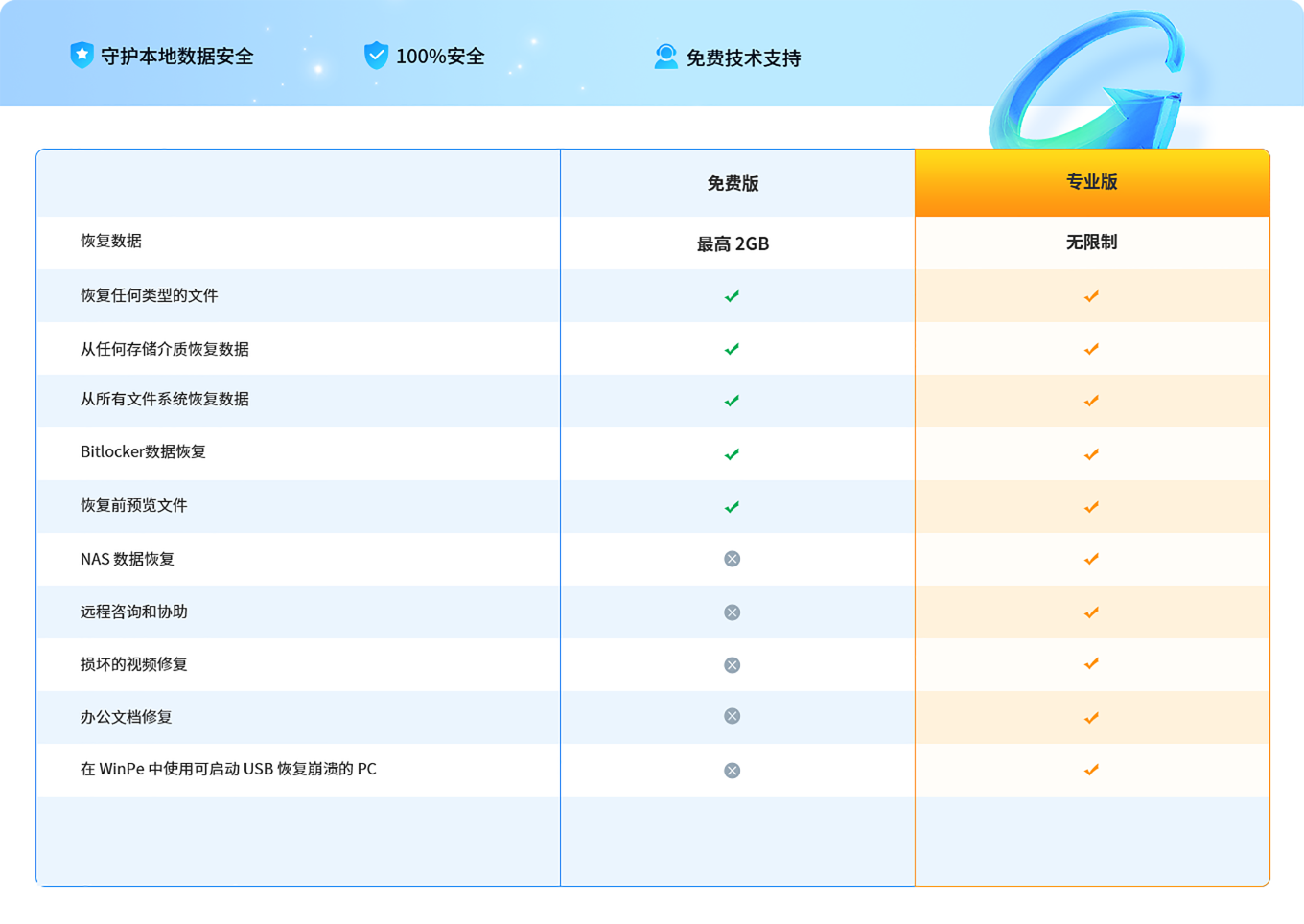Select the 专业版 column header
Screen dimensions: 1304x924
pos(1092,182)
